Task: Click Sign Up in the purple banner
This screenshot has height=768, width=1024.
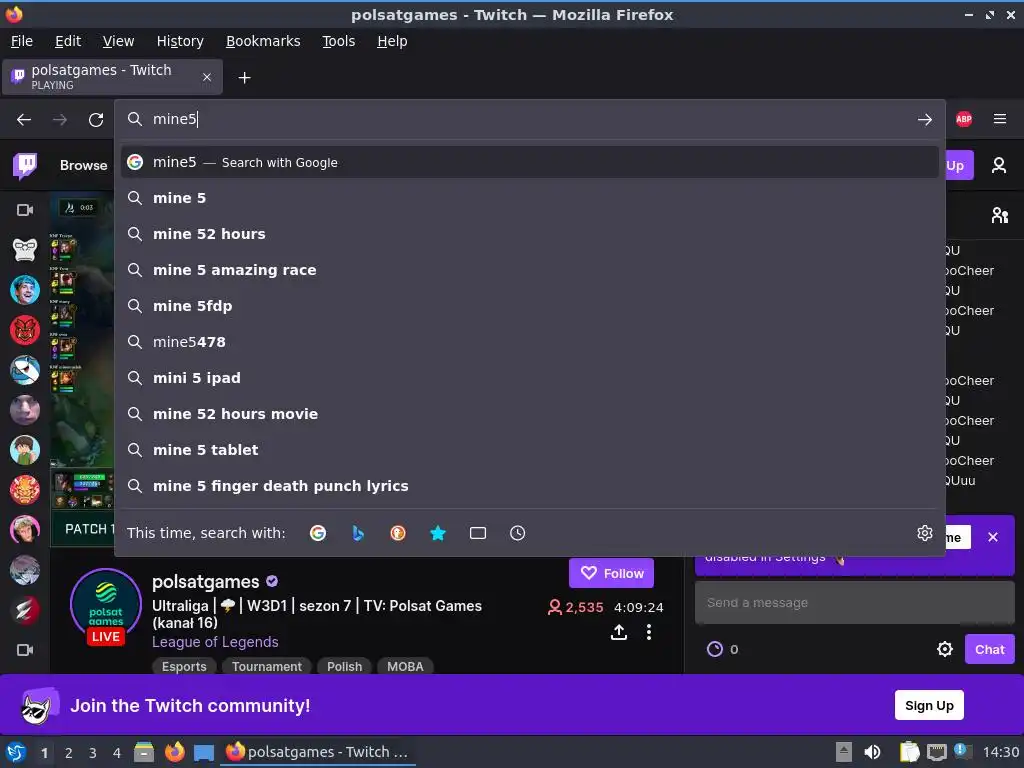Action: [929, 705]
